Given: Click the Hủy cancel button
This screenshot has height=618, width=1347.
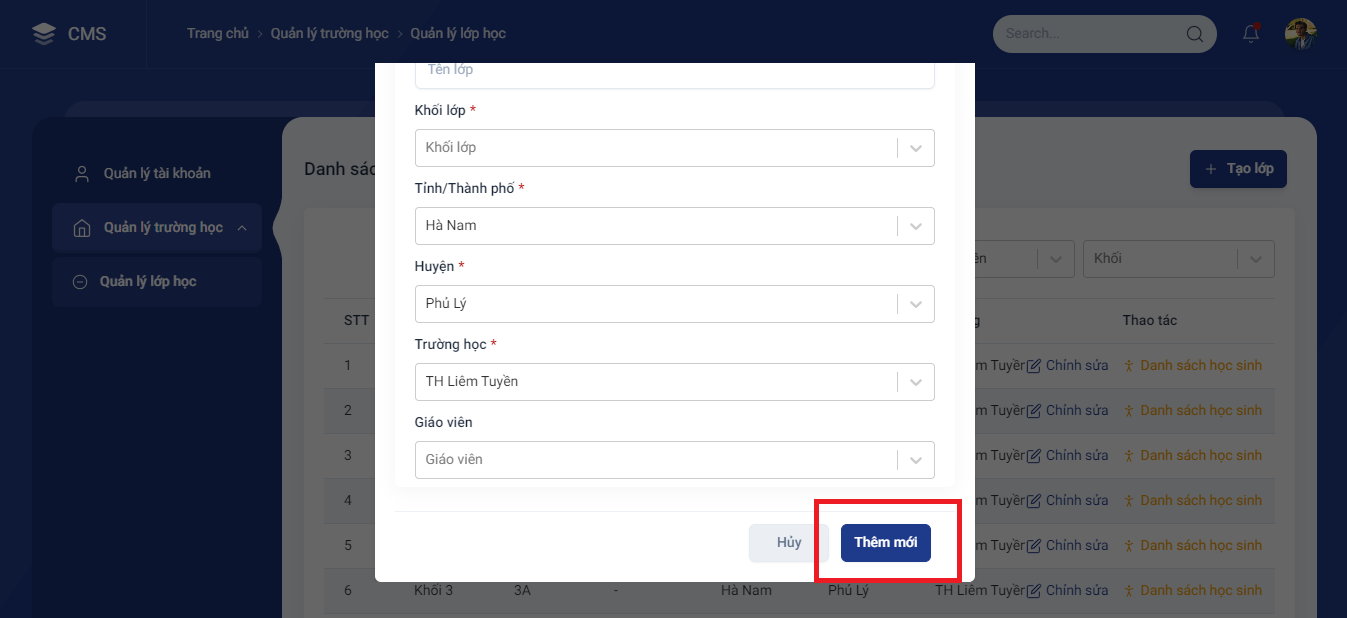Looking at the screenshot, I should [x=789, y=543].
